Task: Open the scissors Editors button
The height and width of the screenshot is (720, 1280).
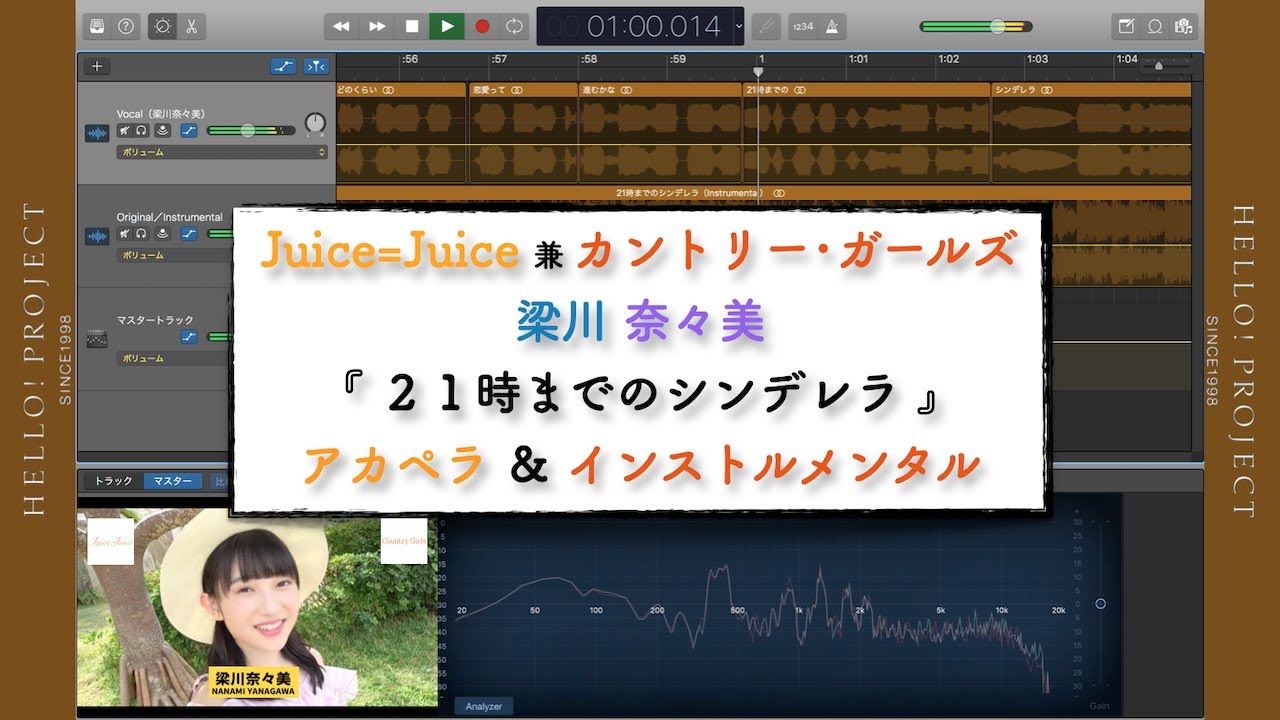Action: (x=191, y=26)
